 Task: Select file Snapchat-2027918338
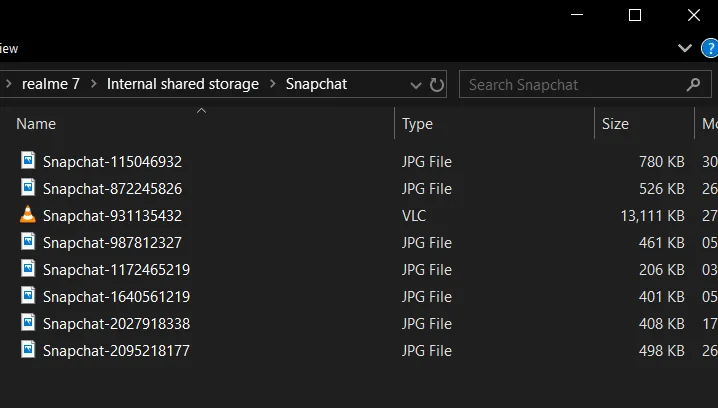116,324
